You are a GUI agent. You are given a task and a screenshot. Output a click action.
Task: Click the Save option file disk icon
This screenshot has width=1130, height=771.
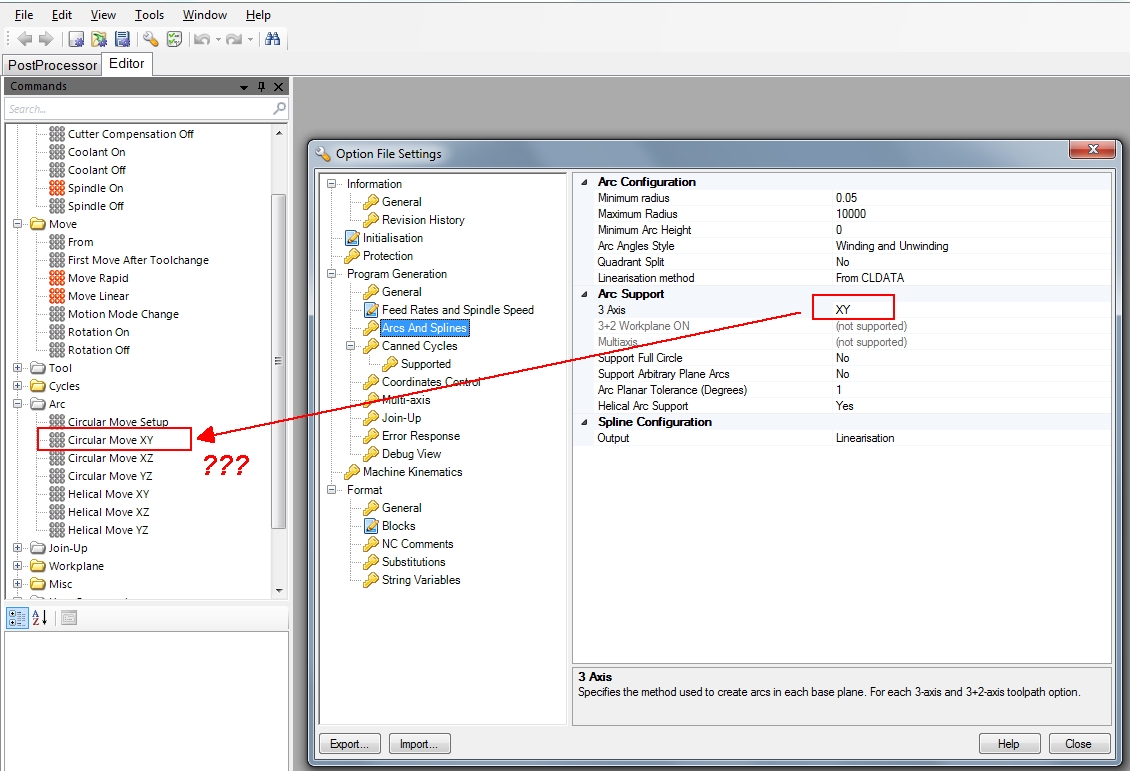tap(123, 39)
